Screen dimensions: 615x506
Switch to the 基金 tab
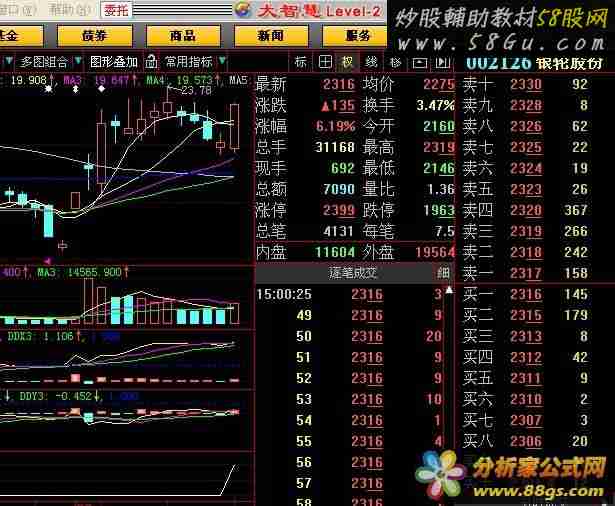20,36
